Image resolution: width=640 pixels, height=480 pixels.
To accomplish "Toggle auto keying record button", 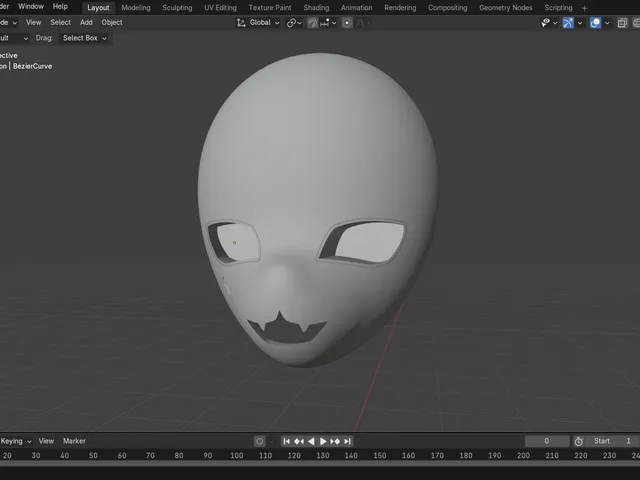I will (259, 441).
